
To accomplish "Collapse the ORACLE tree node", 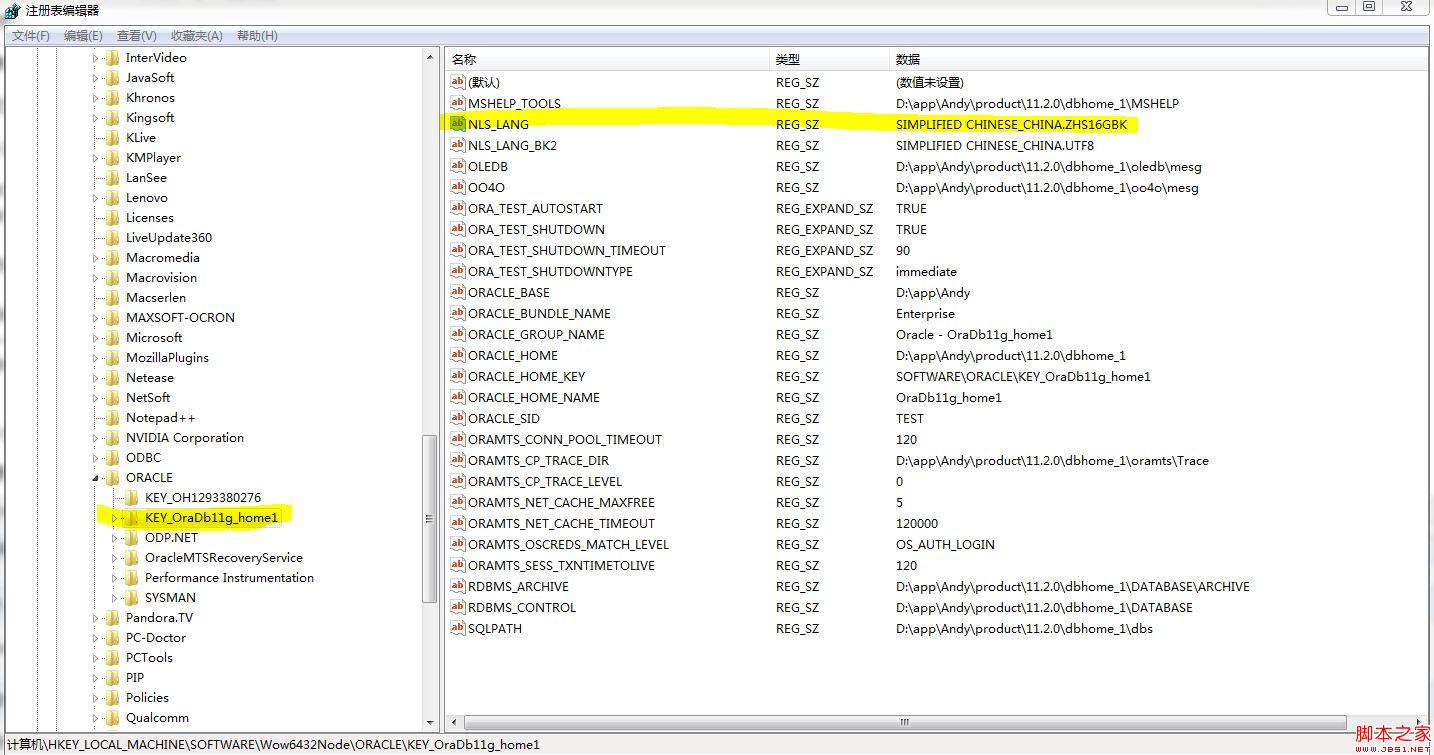I will 96,478.
